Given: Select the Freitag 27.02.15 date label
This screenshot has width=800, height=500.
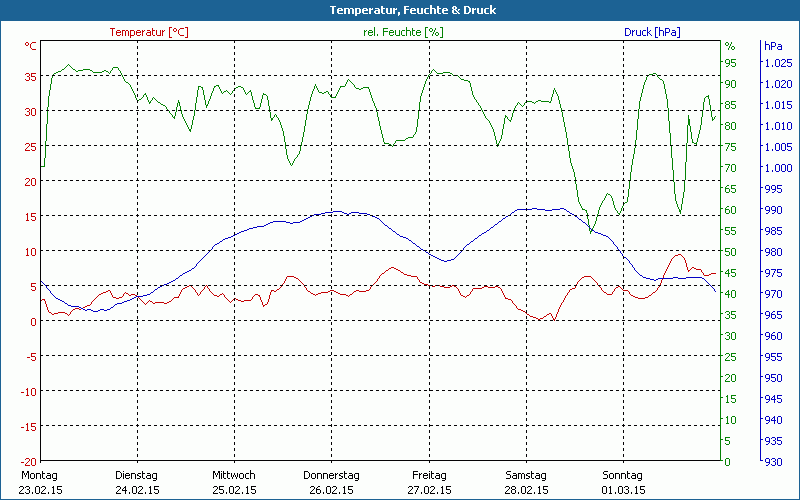Looking at the screenshot, I should click(429, 482).
